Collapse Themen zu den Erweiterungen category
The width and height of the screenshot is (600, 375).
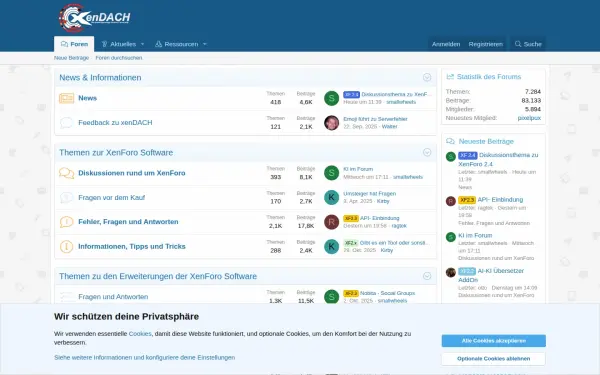tap(427, 276)
